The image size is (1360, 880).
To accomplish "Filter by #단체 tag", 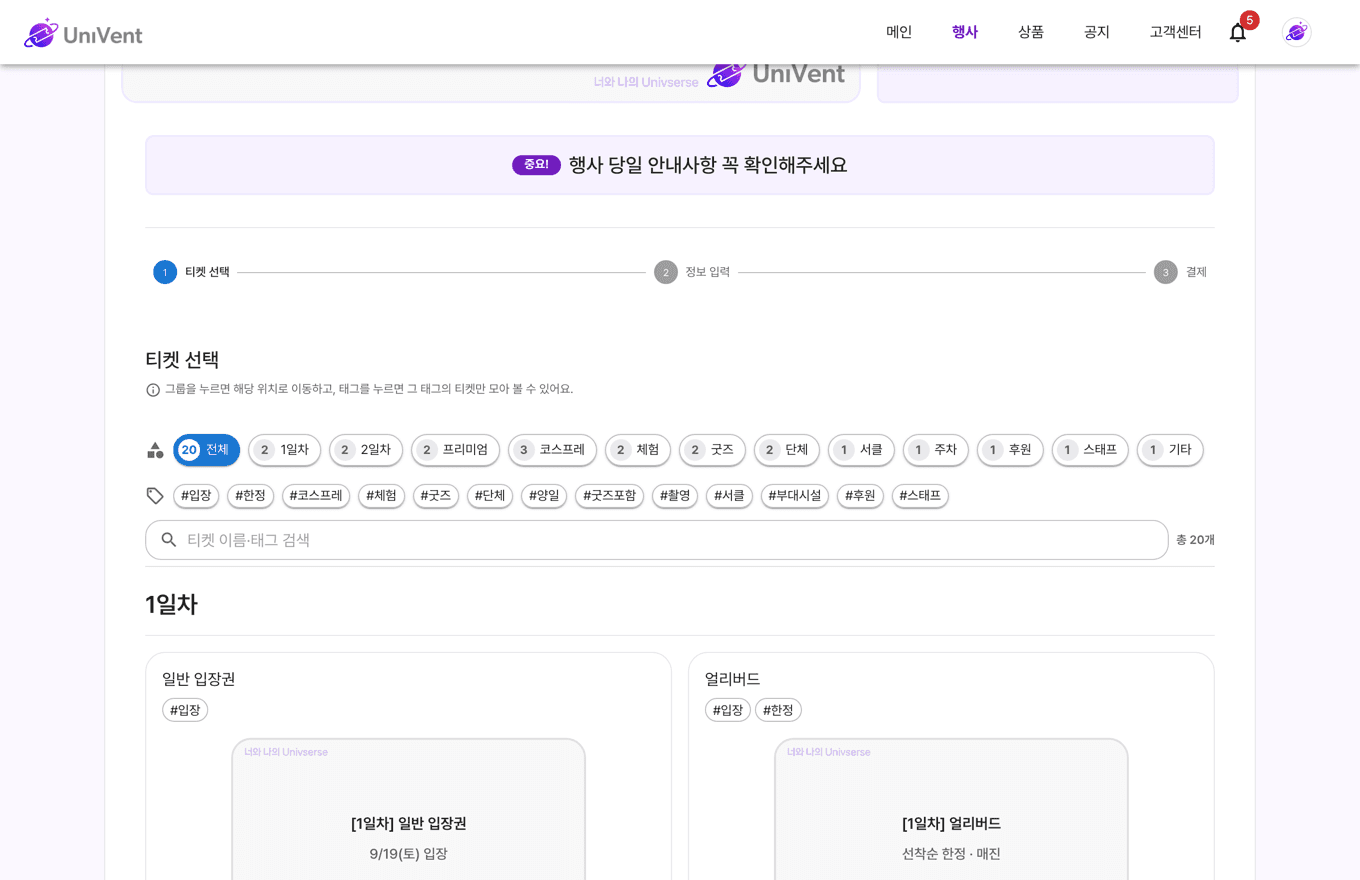I will (x=490, y=496).
